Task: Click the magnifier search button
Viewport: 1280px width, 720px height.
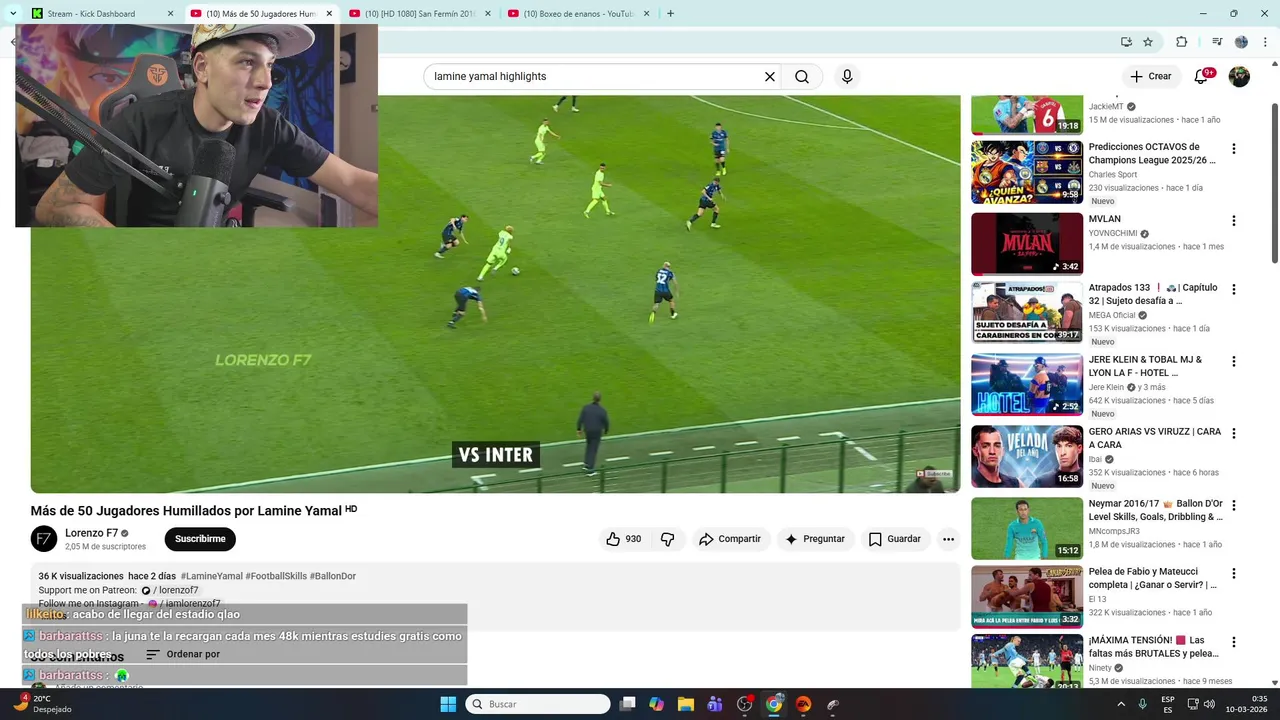Action: pyautogui.click(x=802, y=76)
